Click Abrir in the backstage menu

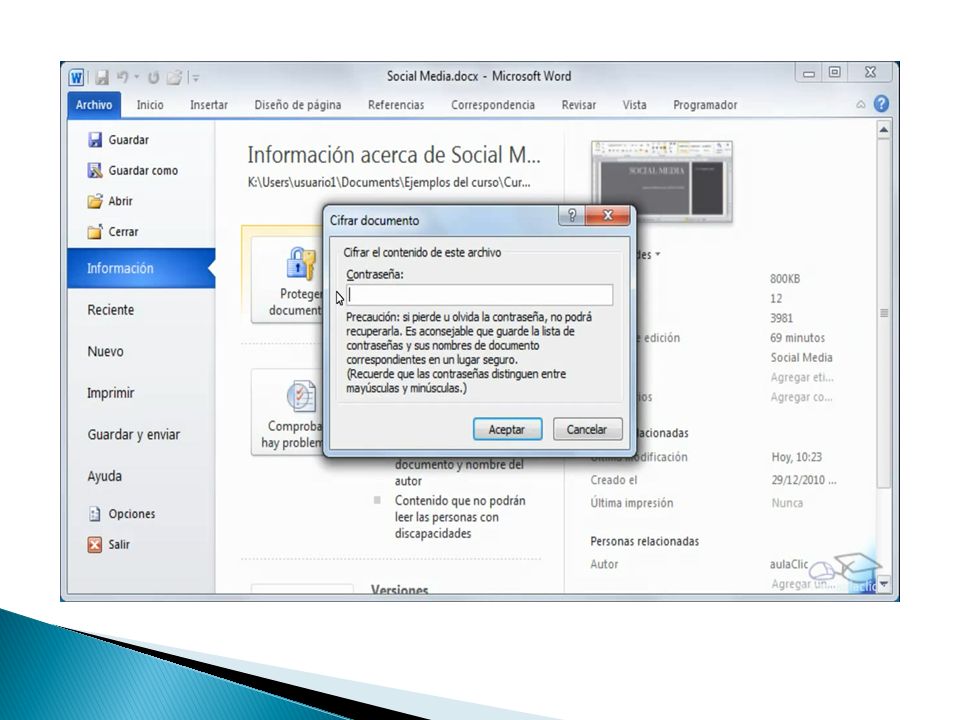(110, 201)
